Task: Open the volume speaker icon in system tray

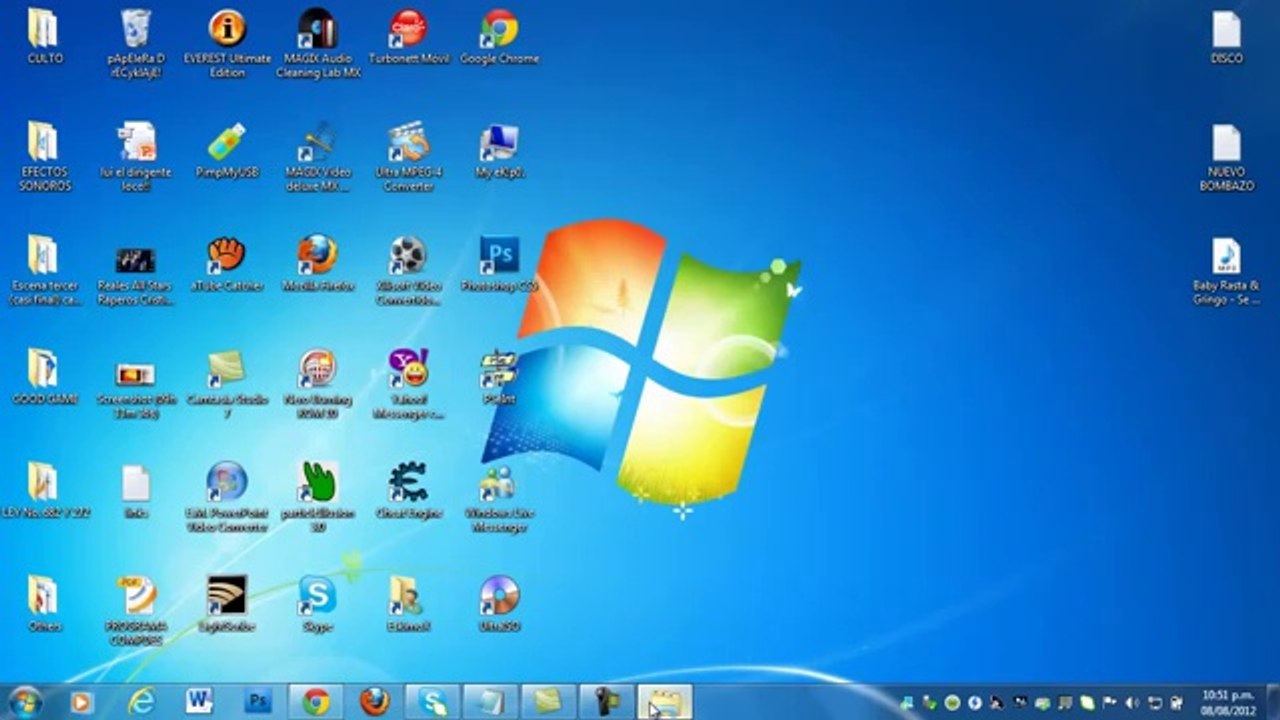Action: pos(1132,703)
